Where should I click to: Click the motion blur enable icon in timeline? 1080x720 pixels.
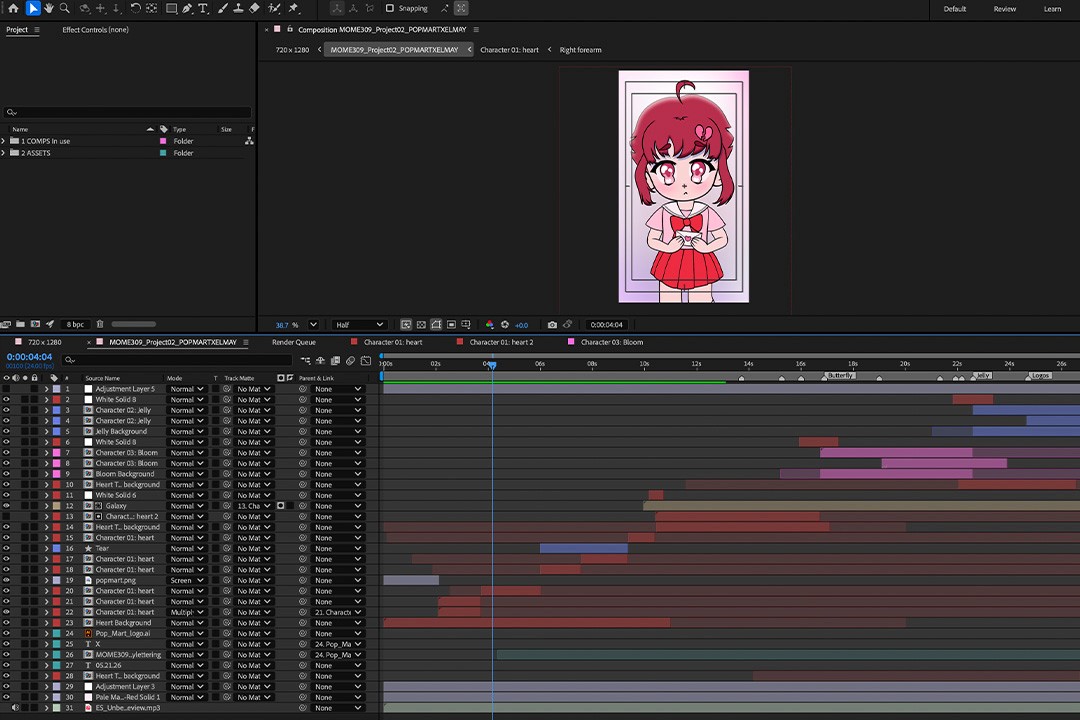(x=351, y=360)
